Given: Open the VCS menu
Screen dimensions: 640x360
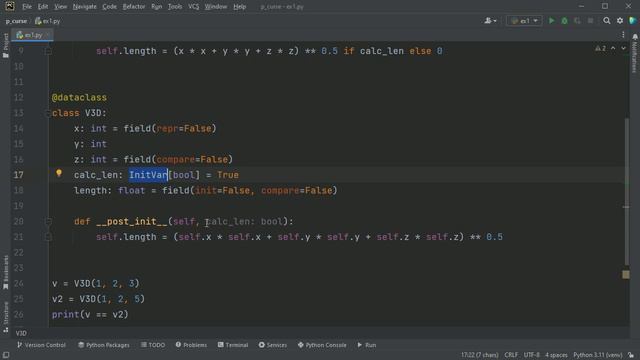Looking at the screenshot, I should [x=193, y=7].
